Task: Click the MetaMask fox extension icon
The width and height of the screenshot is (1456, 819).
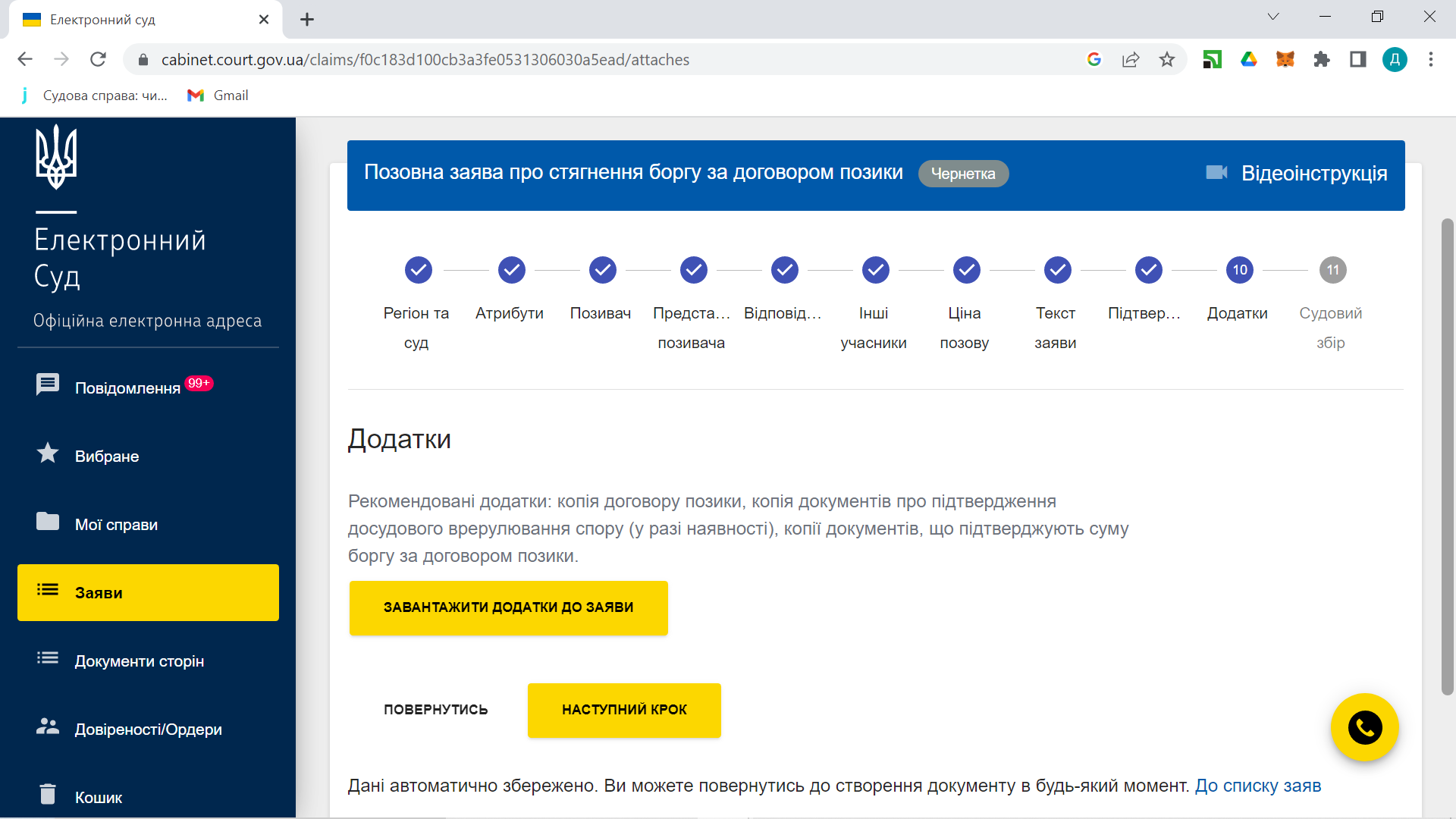Action: point(1285,60)
